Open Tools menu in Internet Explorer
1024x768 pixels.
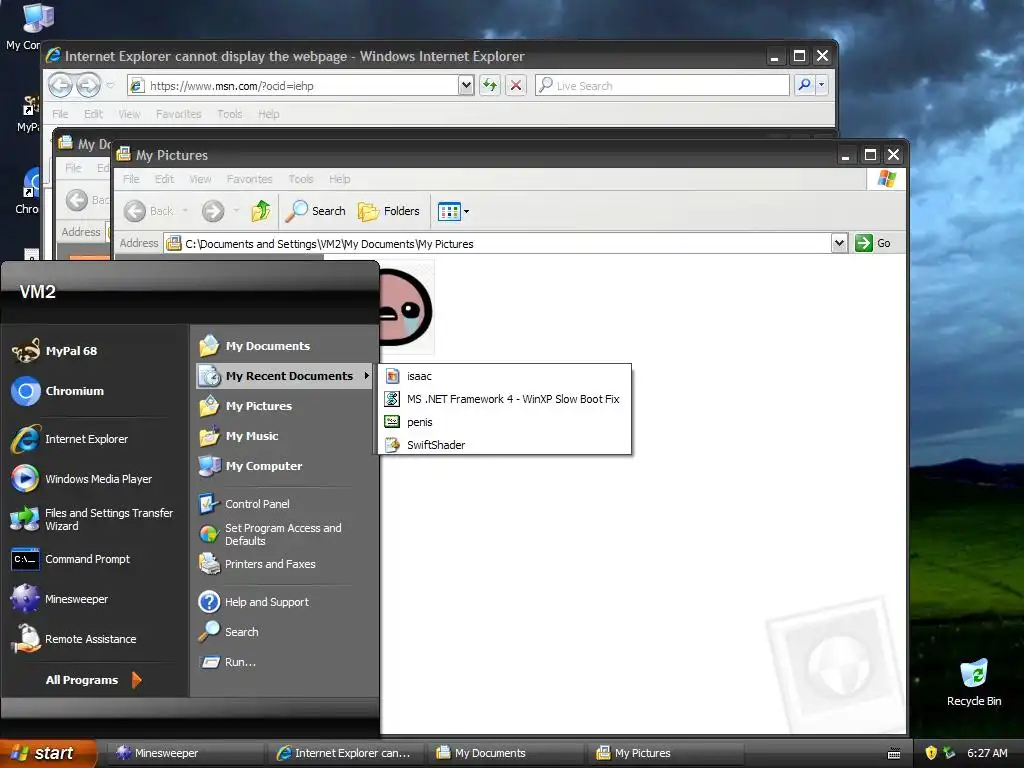click(229, 114)
